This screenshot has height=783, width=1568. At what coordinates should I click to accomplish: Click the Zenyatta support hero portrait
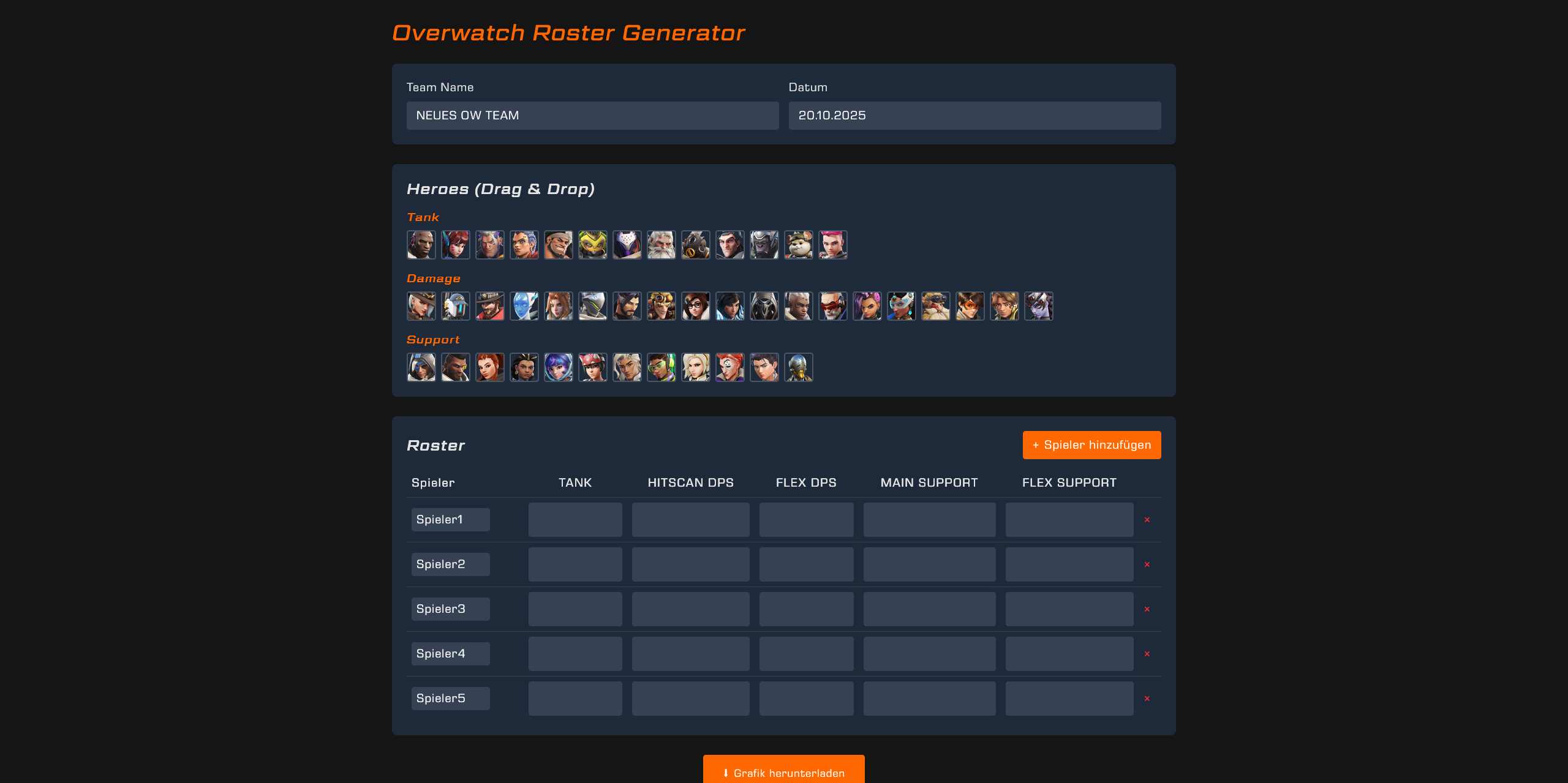pos(798,367)
